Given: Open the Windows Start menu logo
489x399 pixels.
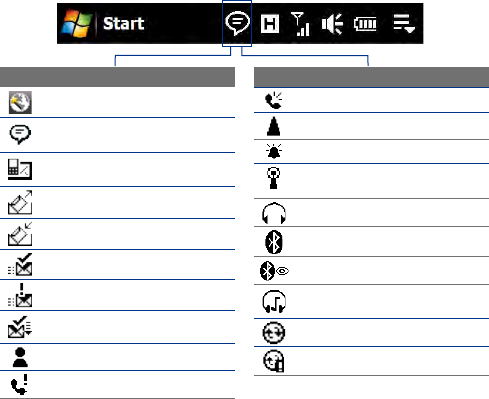Looking at the screenshot, I should point(77,23).
